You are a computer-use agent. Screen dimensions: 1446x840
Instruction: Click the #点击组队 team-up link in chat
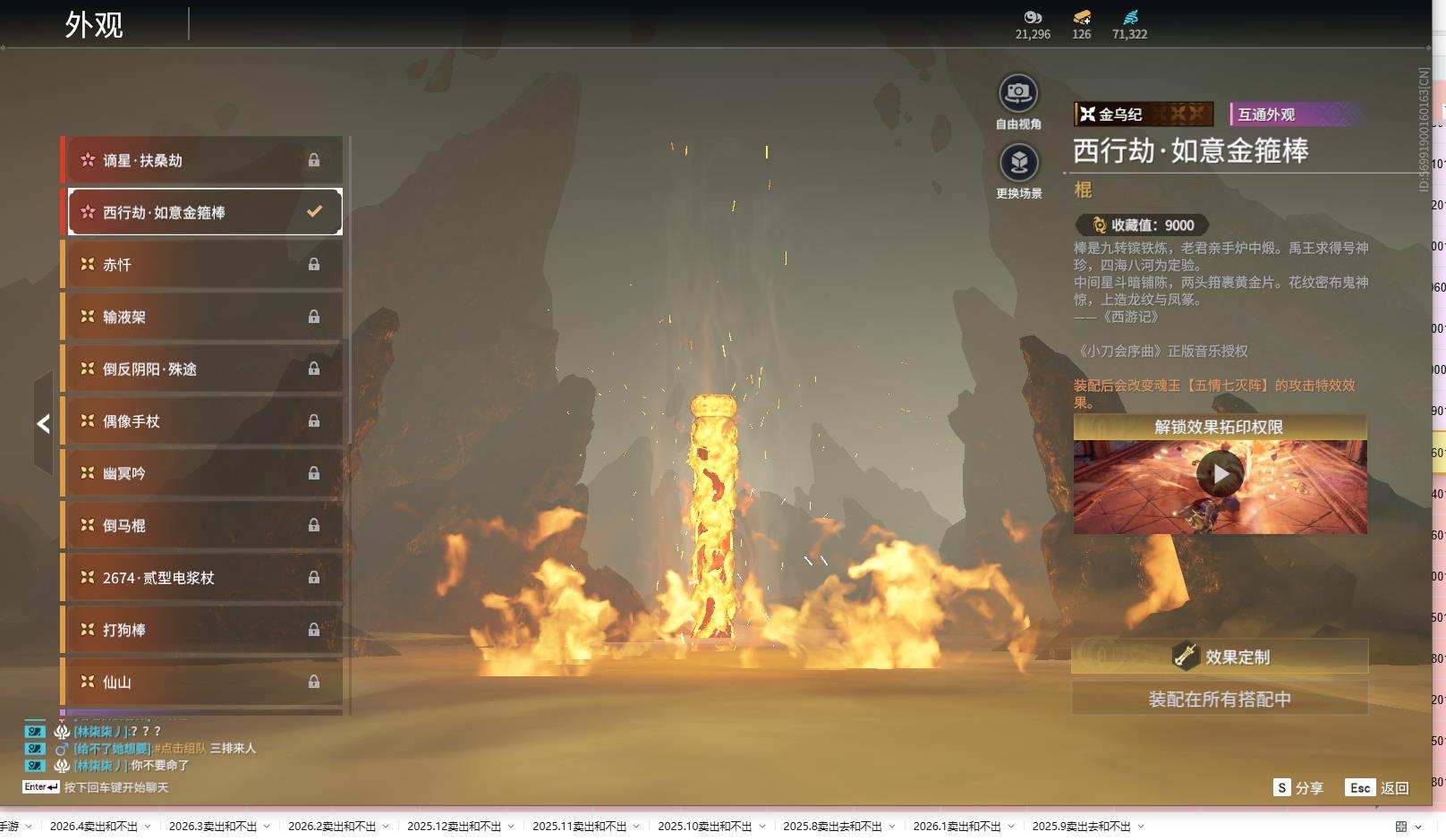point(179,748)
